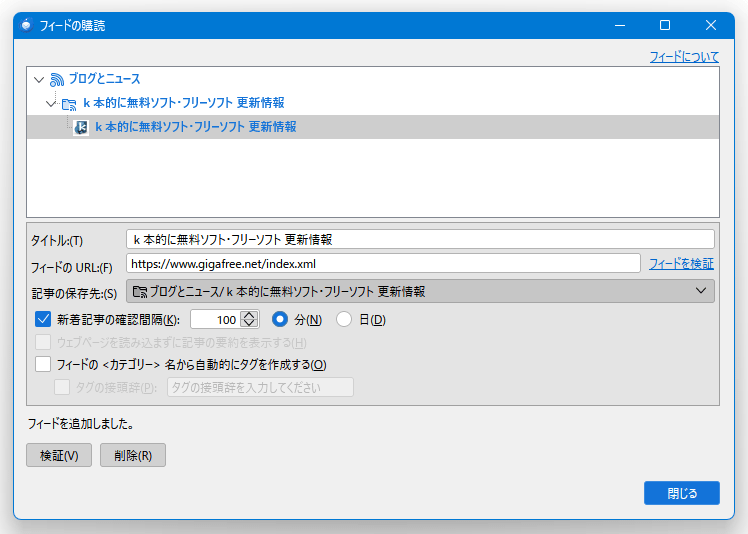Screen dimensions: 748x534
Task: Focus the タイトル text field
Action: click(420, 239)
